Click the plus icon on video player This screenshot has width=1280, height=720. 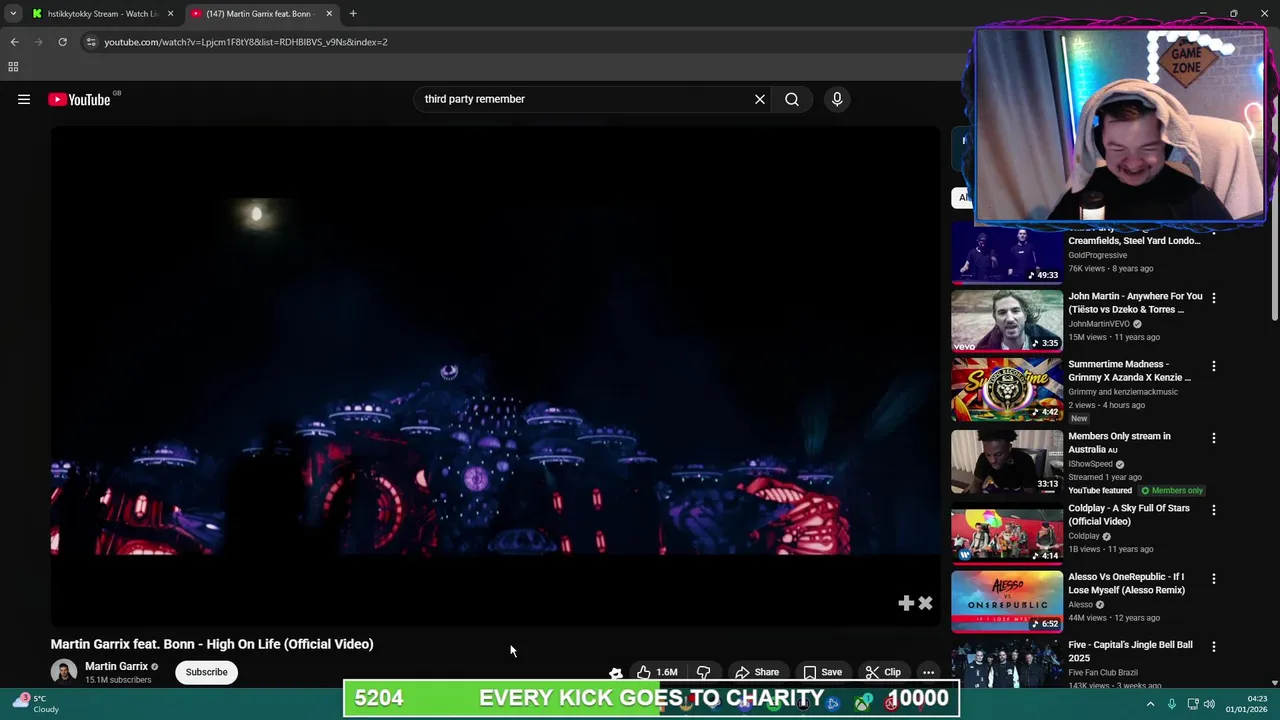(906, 603)
